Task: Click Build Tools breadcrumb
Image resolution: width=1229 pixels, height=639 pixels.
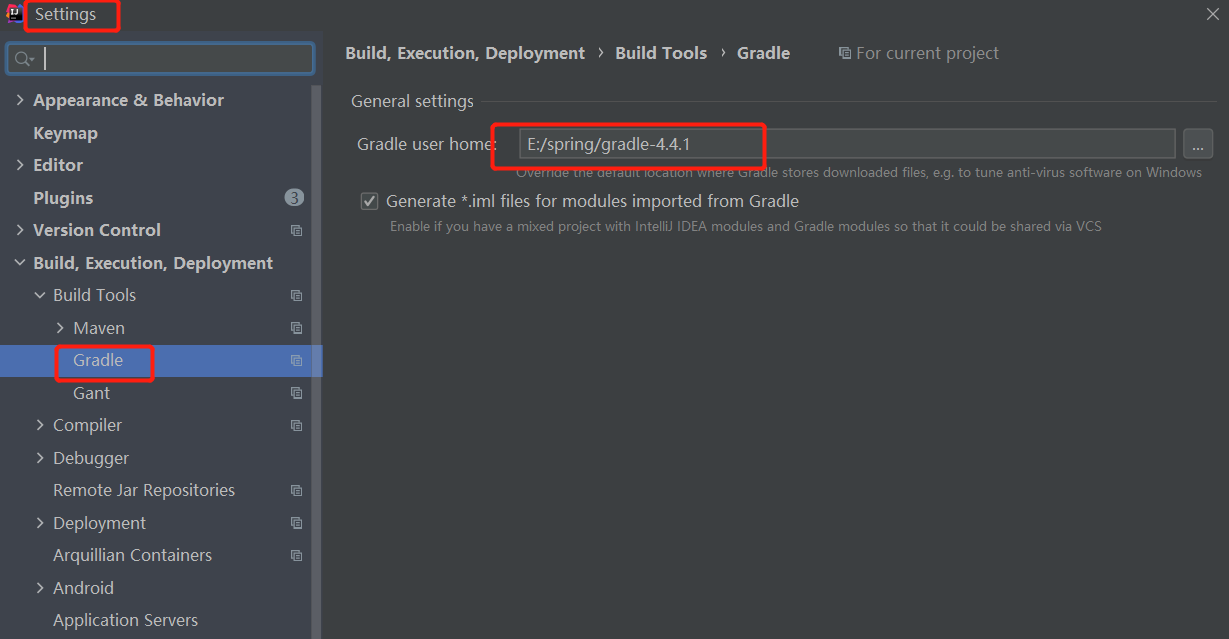Action: (x=661, y=53)
